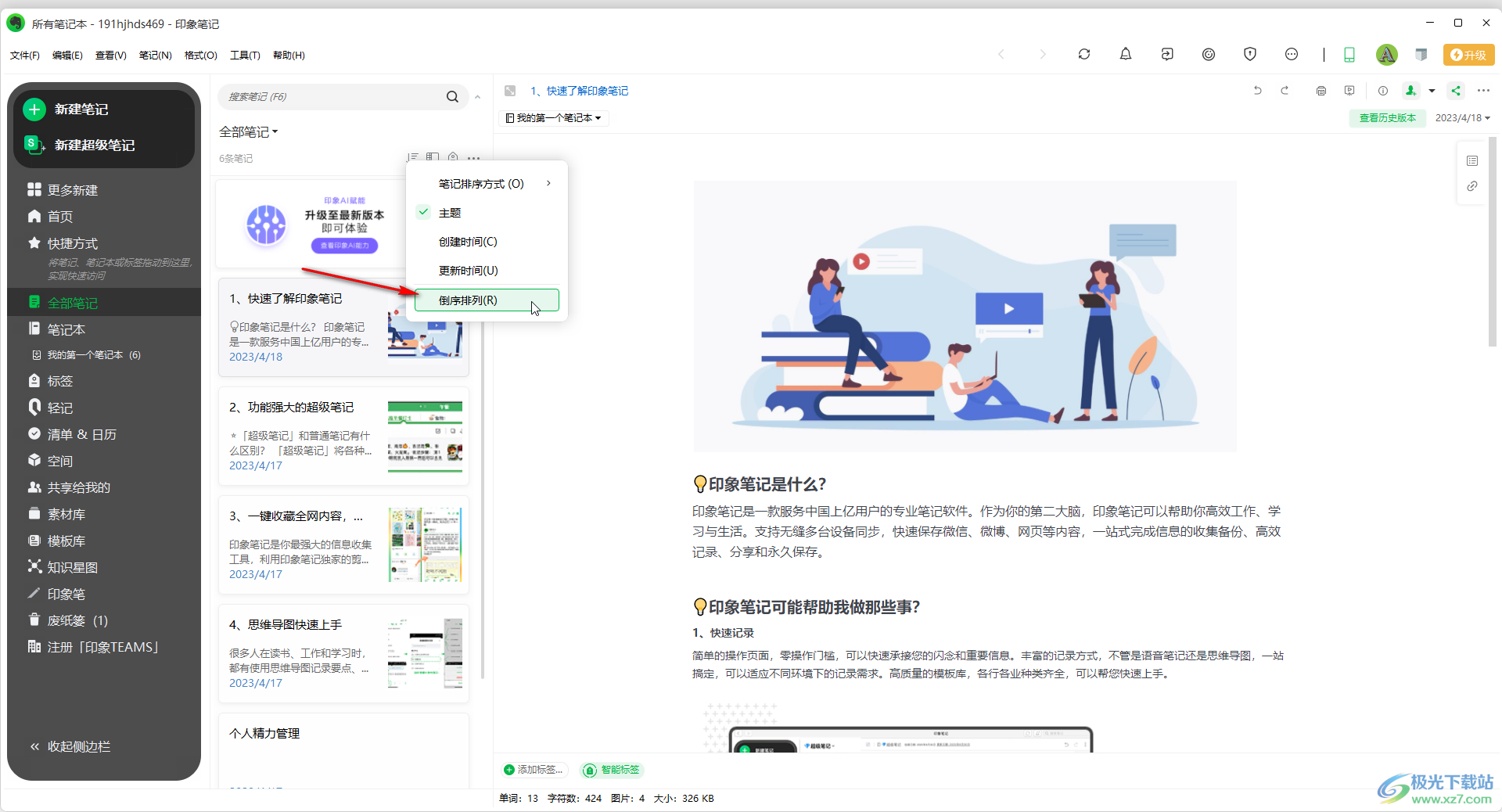Open the 编辑(E) menu
This screenshot has width=1502, height=812.
point(67,56)
